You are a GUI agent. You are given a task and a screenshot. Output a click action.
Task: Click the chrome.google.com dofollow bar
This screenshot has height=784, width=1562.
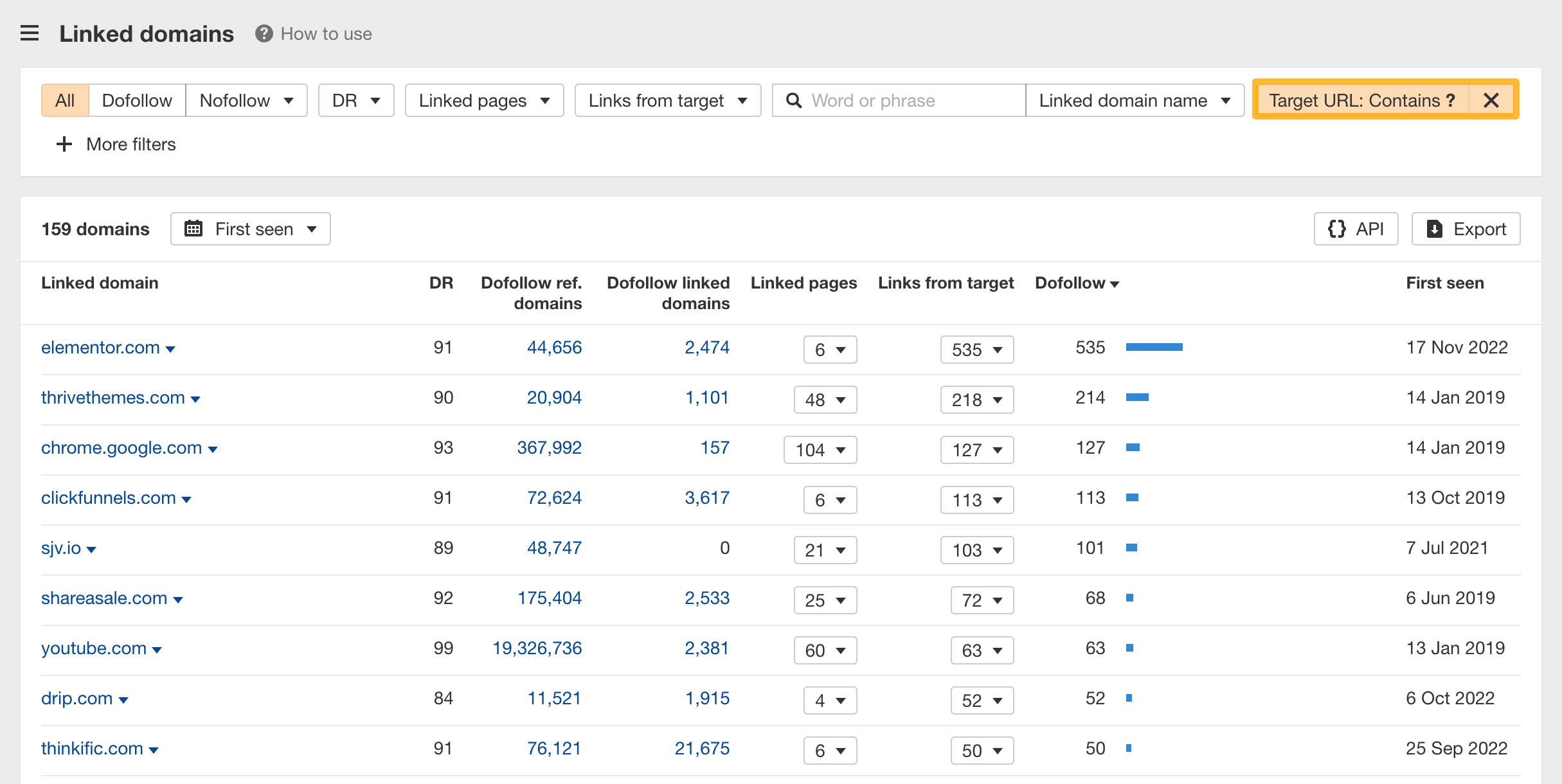tap(1133, 447)
